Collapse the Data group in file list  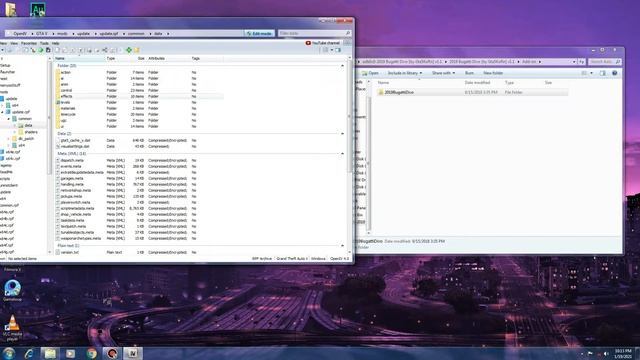coord(342,133)
